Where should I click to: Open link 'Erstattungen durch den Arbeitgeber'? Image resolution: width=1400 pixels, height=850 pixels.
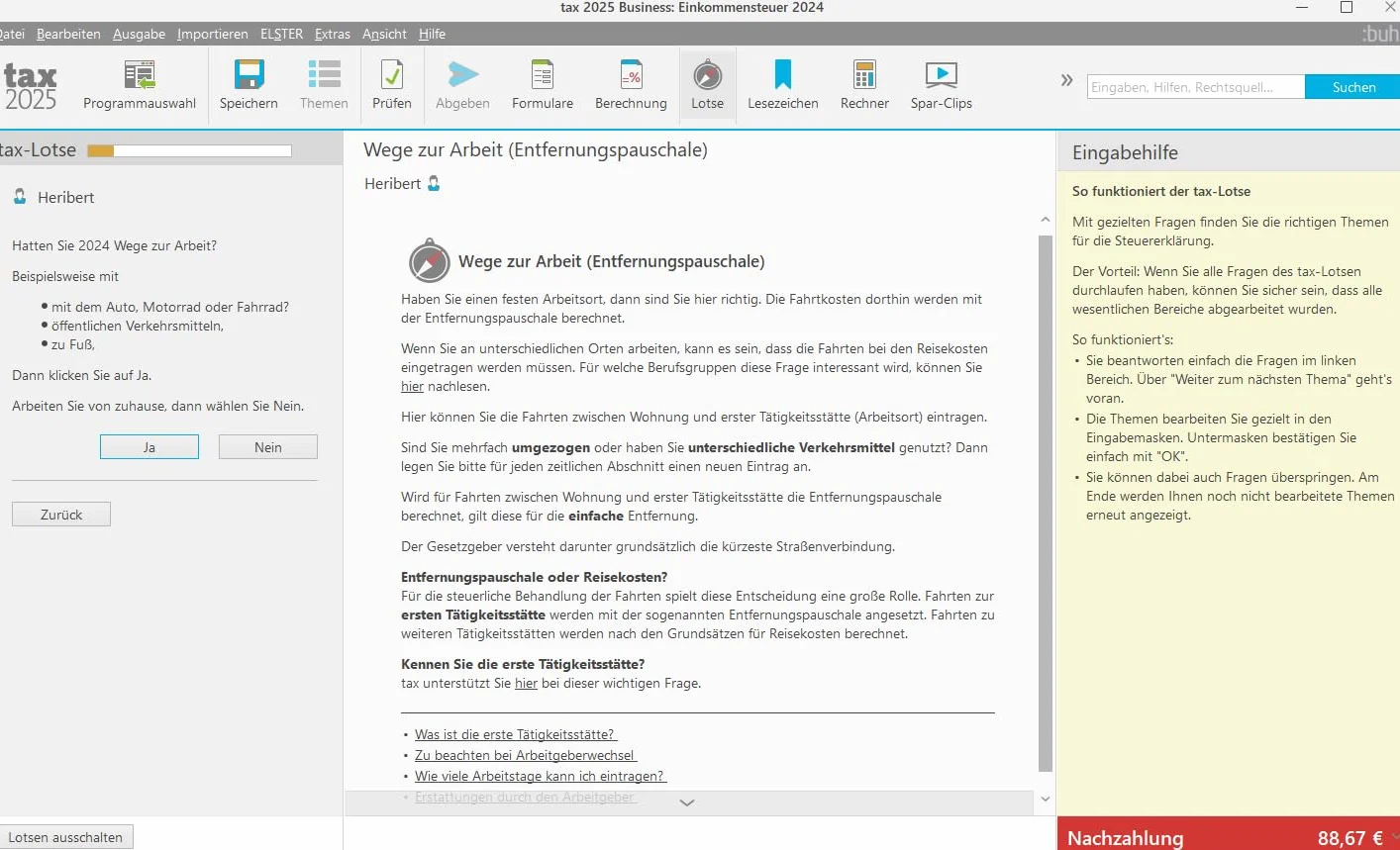[x=525, y=797]
